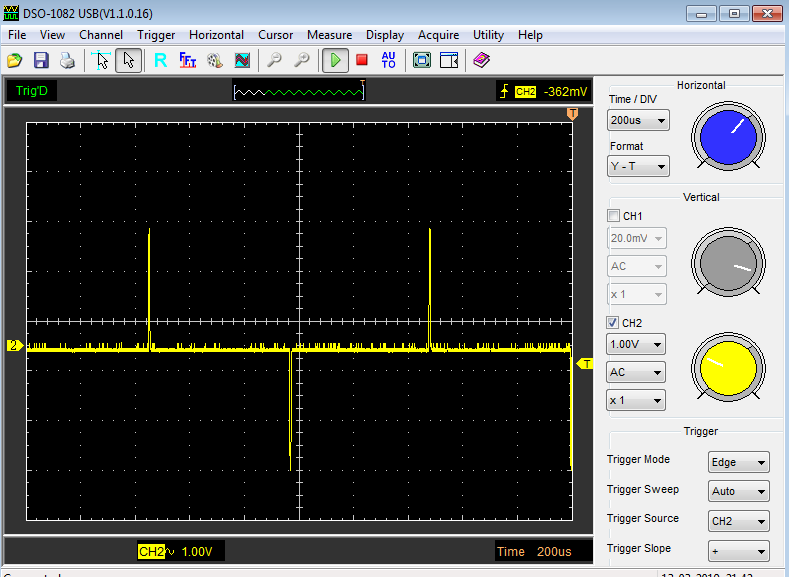
Task: Click the -362mV trigger level readout
Action: (565, 92)
